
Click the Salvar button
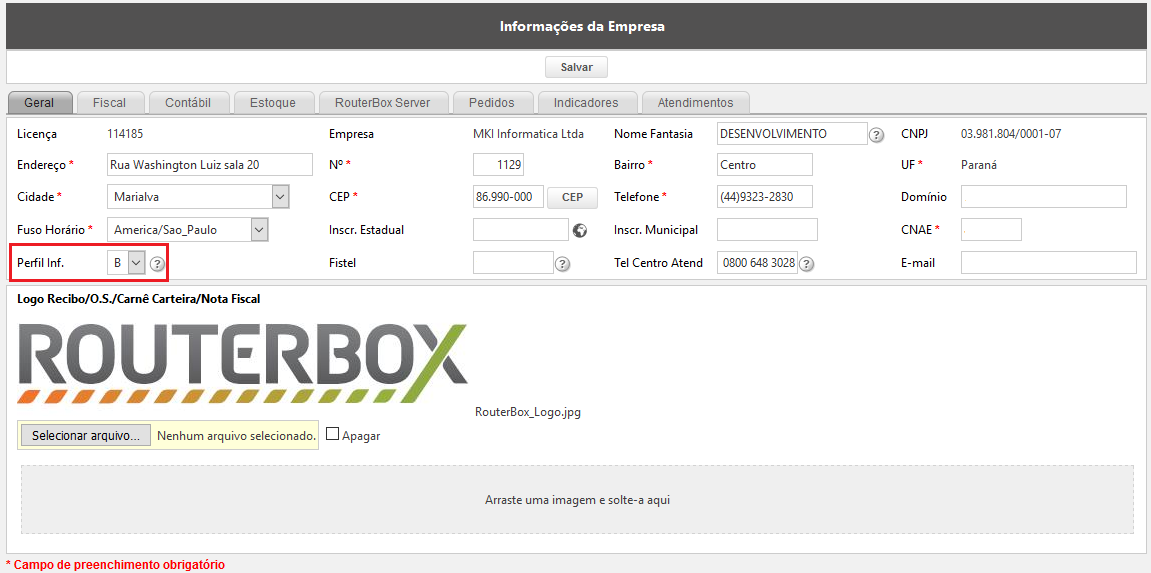(x=576, y=67)
